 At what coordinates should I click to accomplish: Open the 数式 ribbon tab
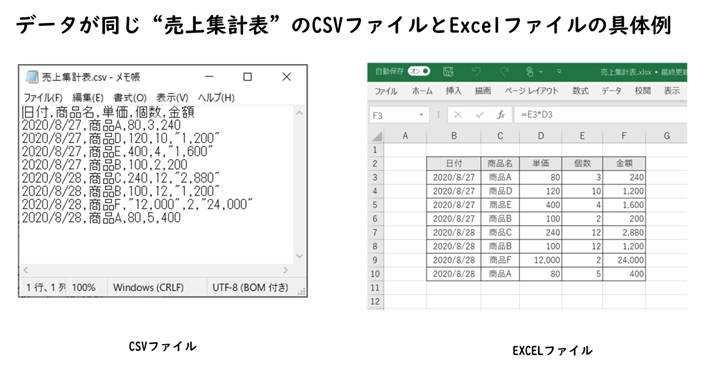pyautogui.click(x=580, y=91)
